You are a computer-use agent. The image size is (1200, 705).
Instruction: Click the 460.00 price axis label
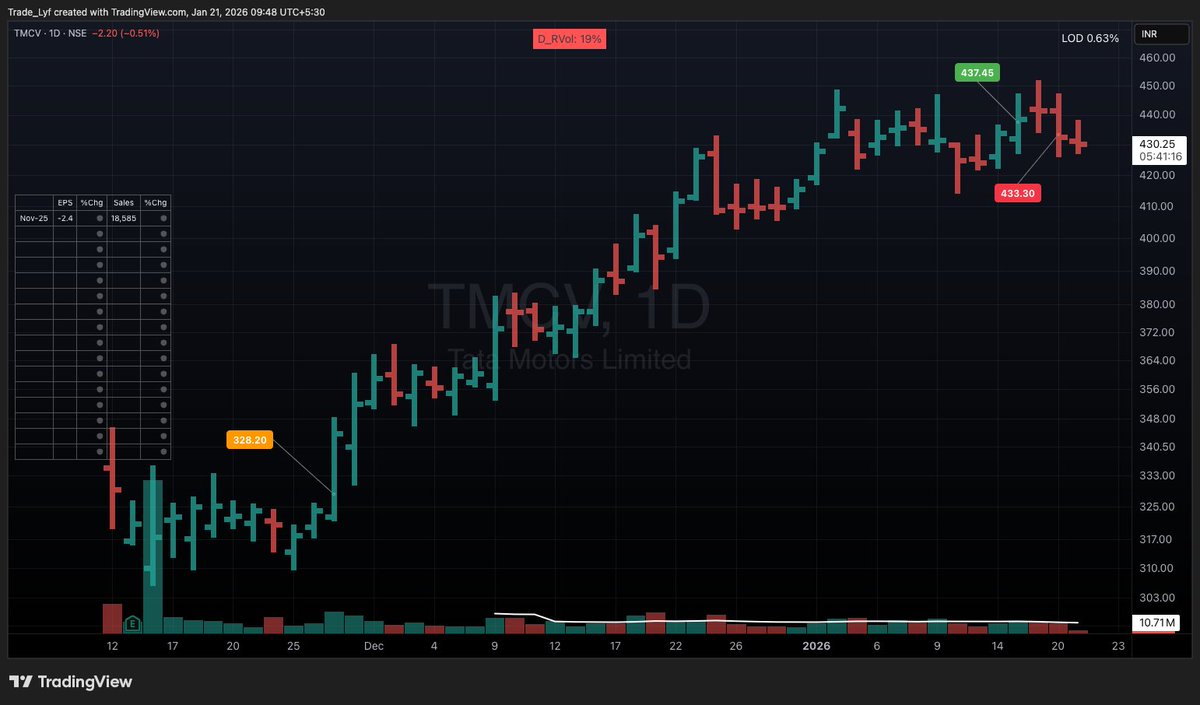(x=1156, y=59)
